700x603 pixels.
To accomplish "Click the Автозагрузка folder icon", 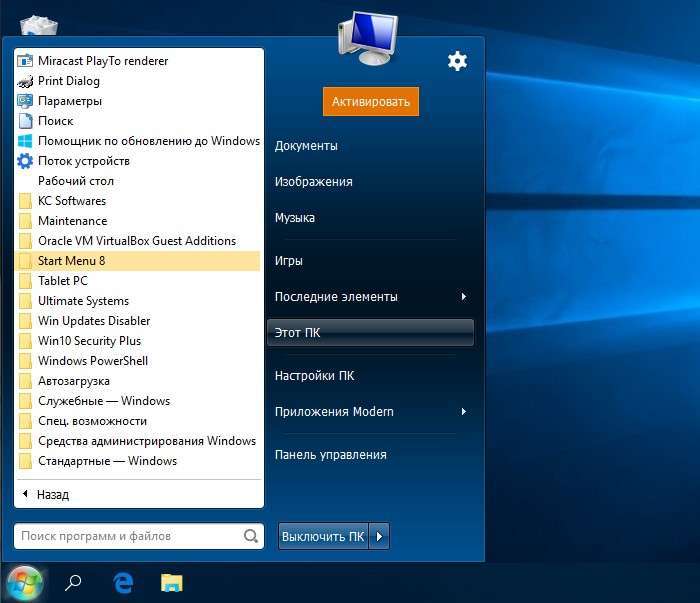I will click(x=25, y=381).
